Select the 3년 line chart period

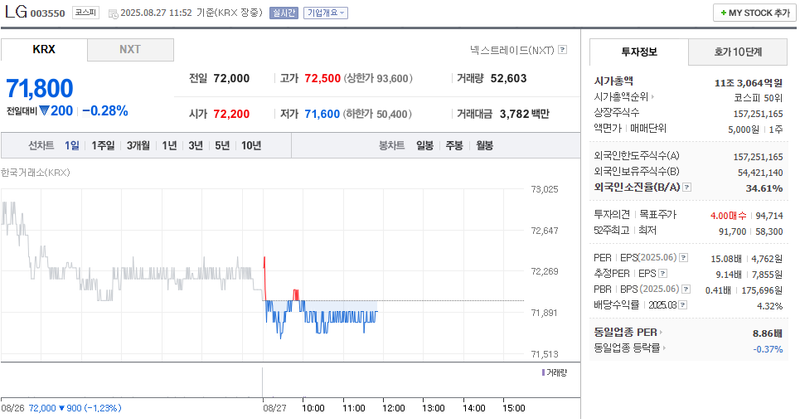point(195,145)
